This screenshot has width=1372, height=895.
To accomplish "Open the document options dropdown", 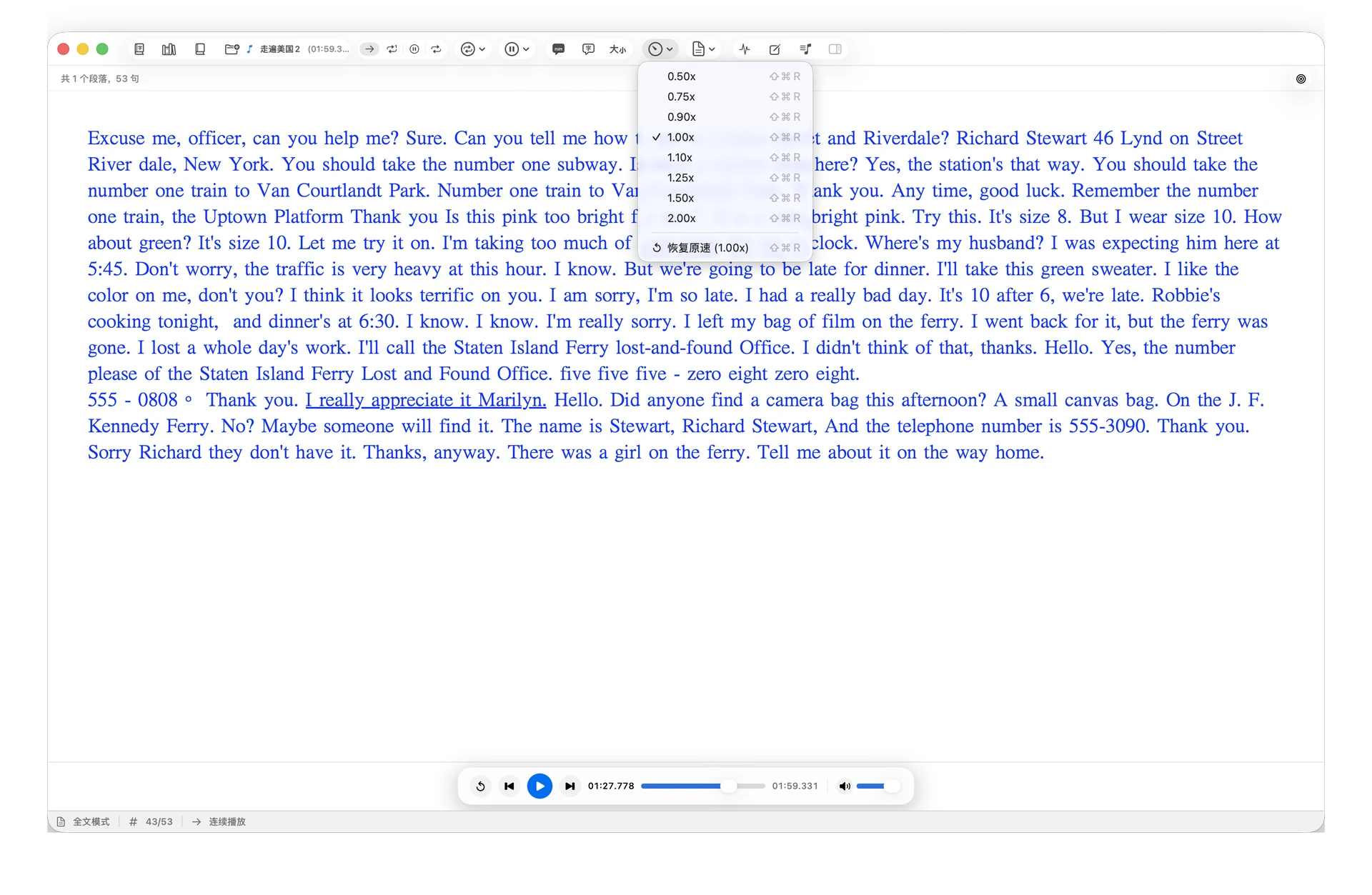I will (x=704, y=49).
